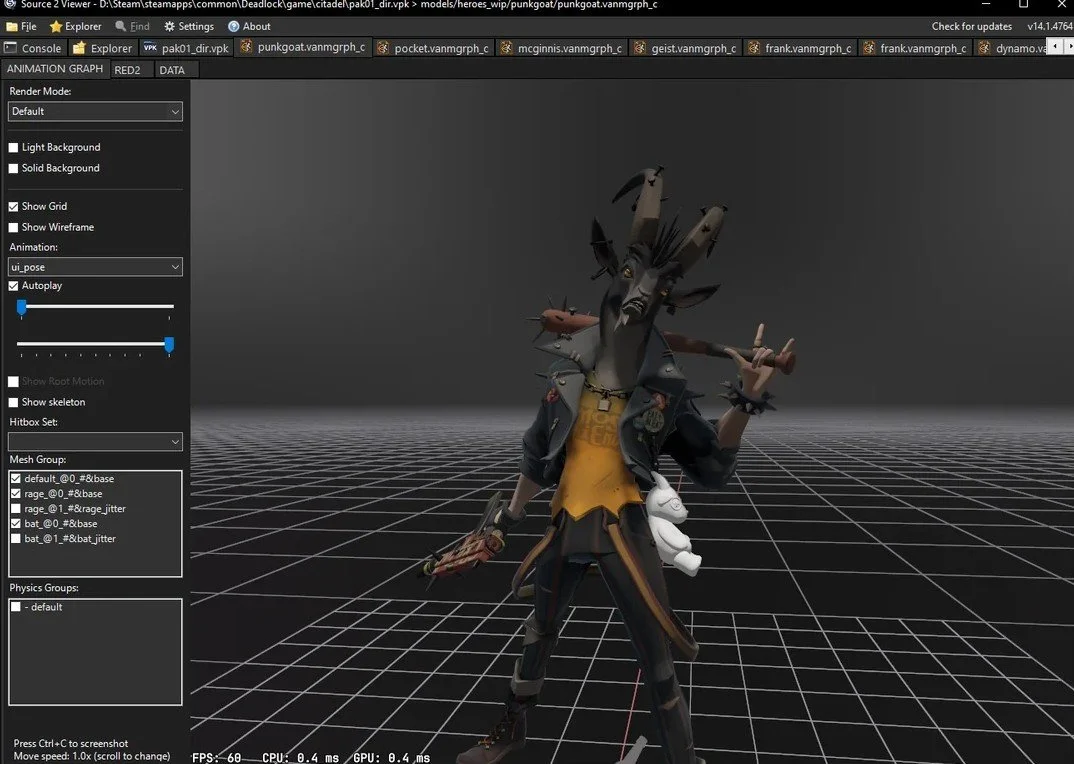Switch to the Console tab
Viewport: 1074px width, 764px height.
click(33, 48)
